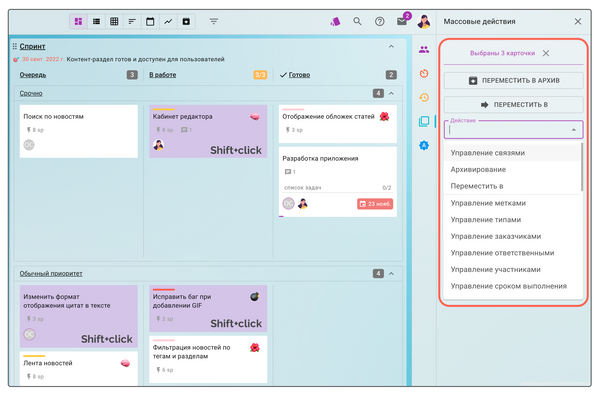Click flower icon on Отображение обложек card
600x395 pixels.
384,117
